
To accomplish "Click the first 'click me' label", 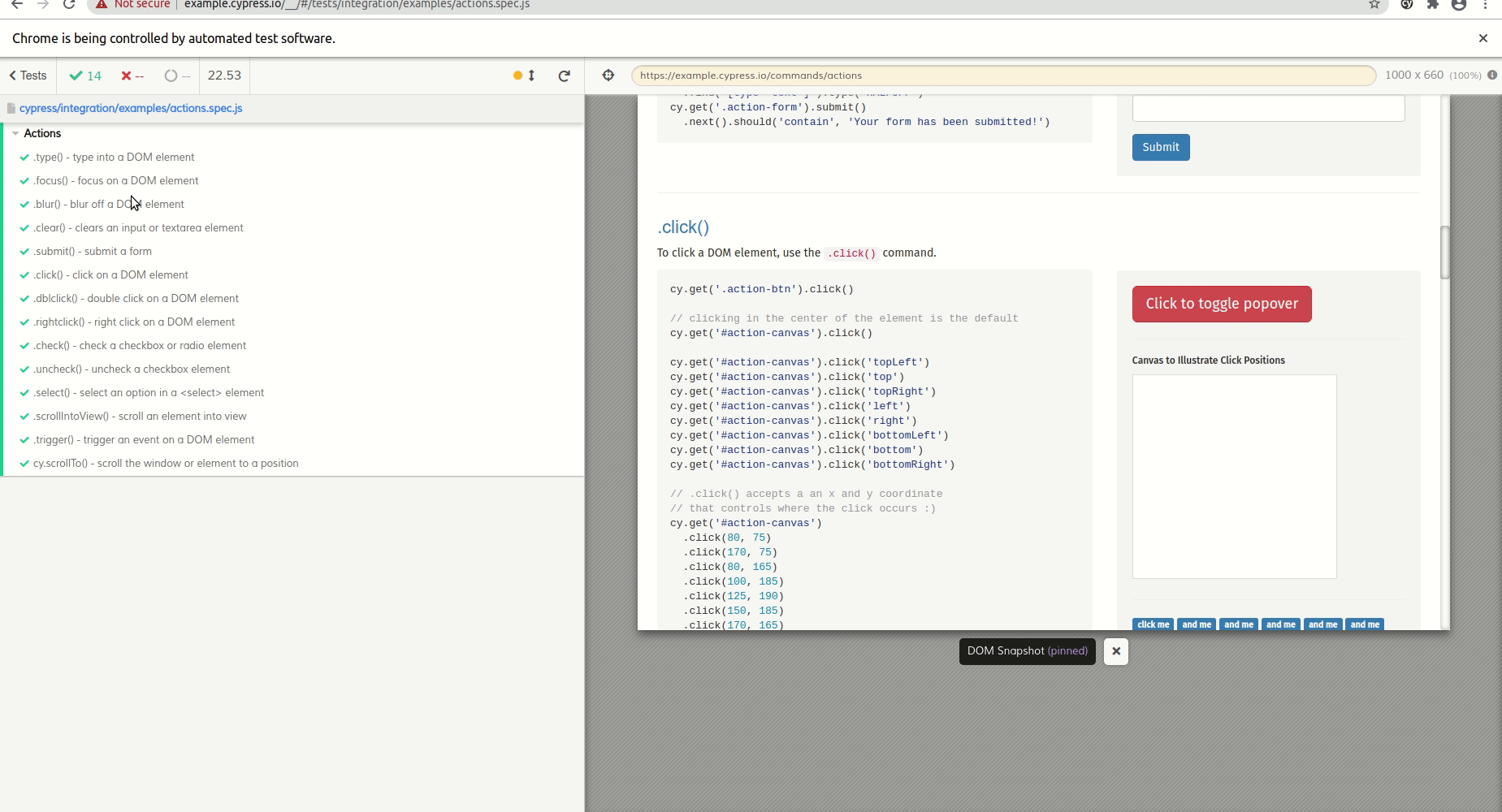I will point(1153,624).
